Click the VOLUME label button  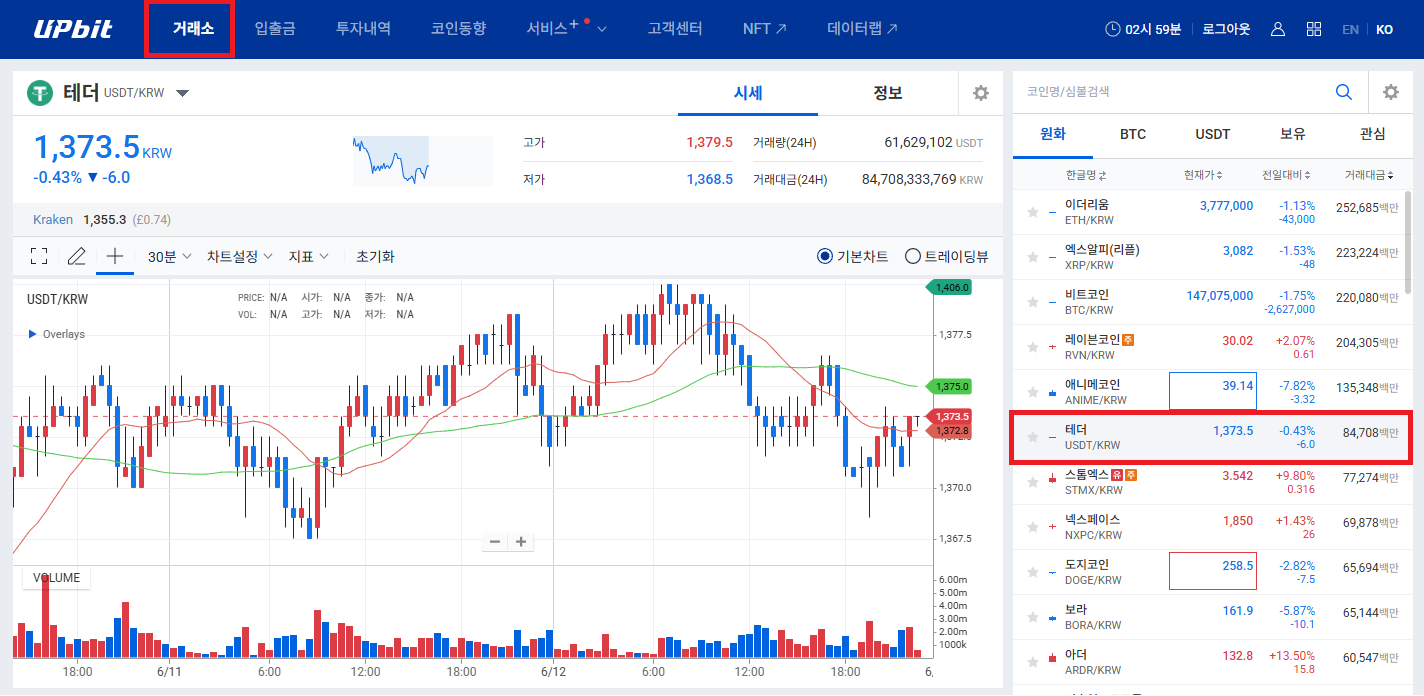[56, 578]
